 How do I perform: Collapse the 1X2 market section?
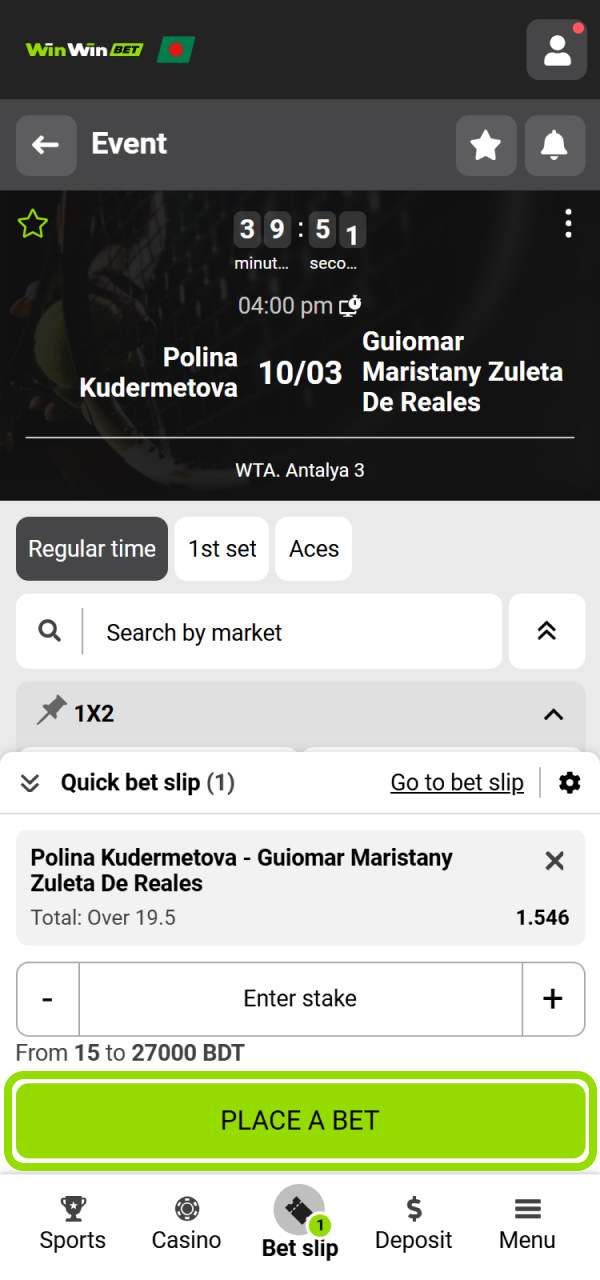point(552,714)
